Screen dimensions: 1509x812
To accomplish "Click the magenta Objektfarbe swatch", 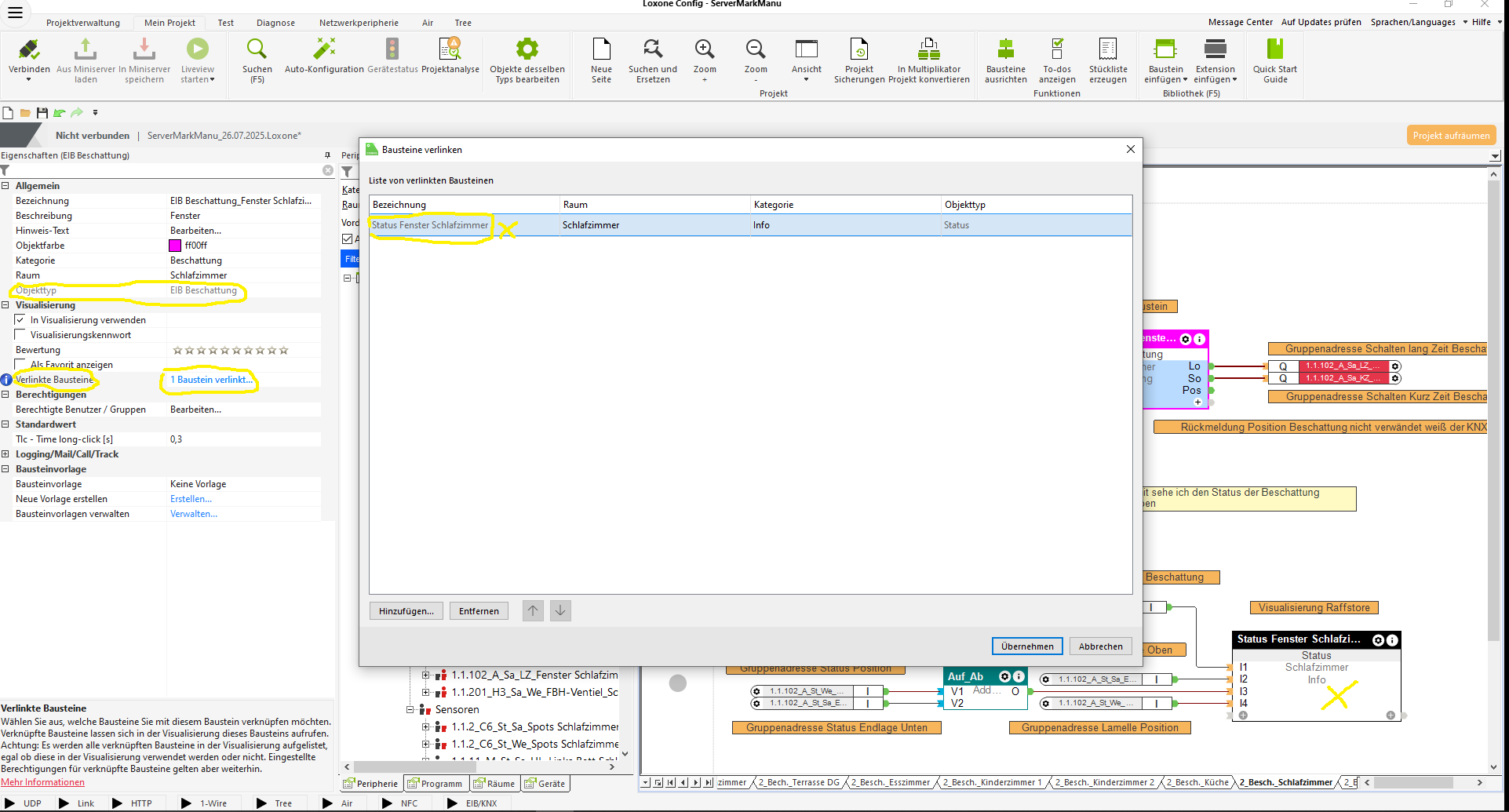I will (175, 246).
